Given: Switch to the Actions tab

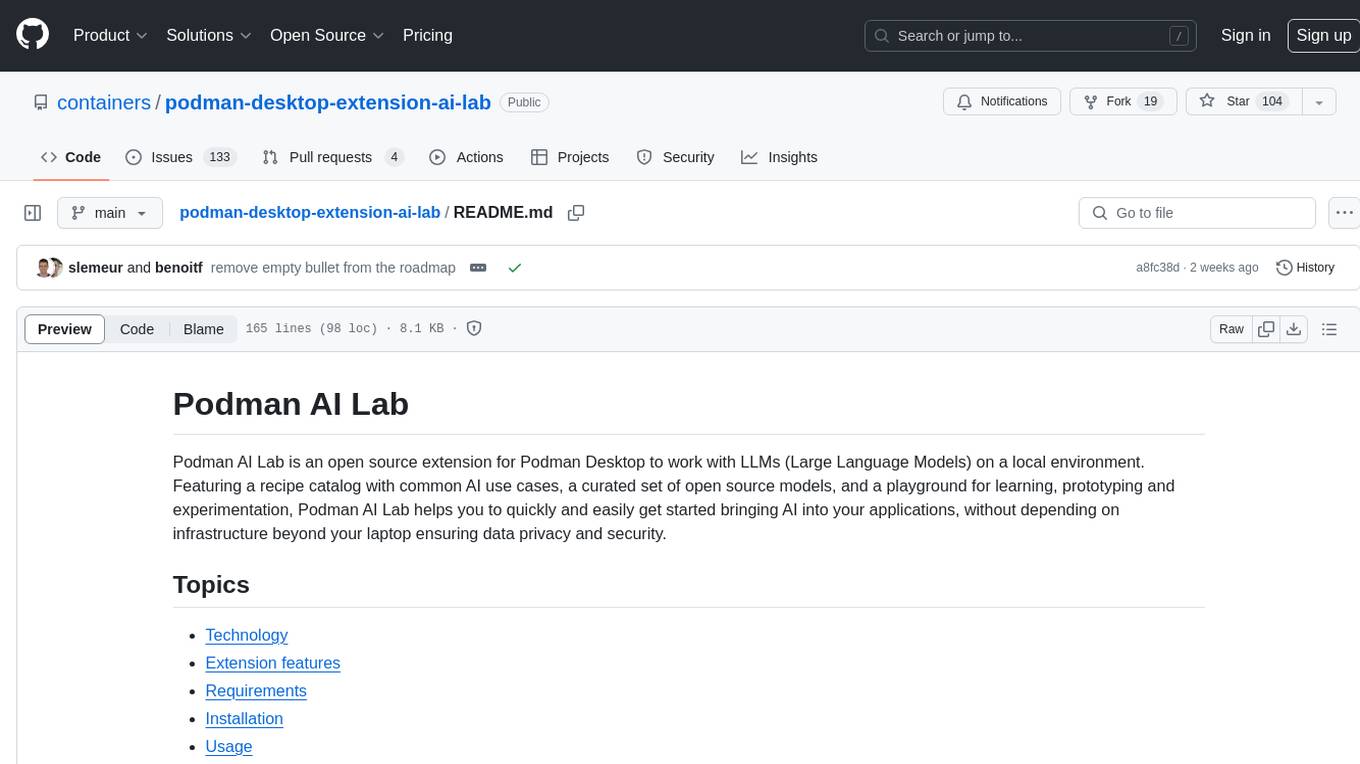Looking at the screenshot, I should [x=466, y=157].
